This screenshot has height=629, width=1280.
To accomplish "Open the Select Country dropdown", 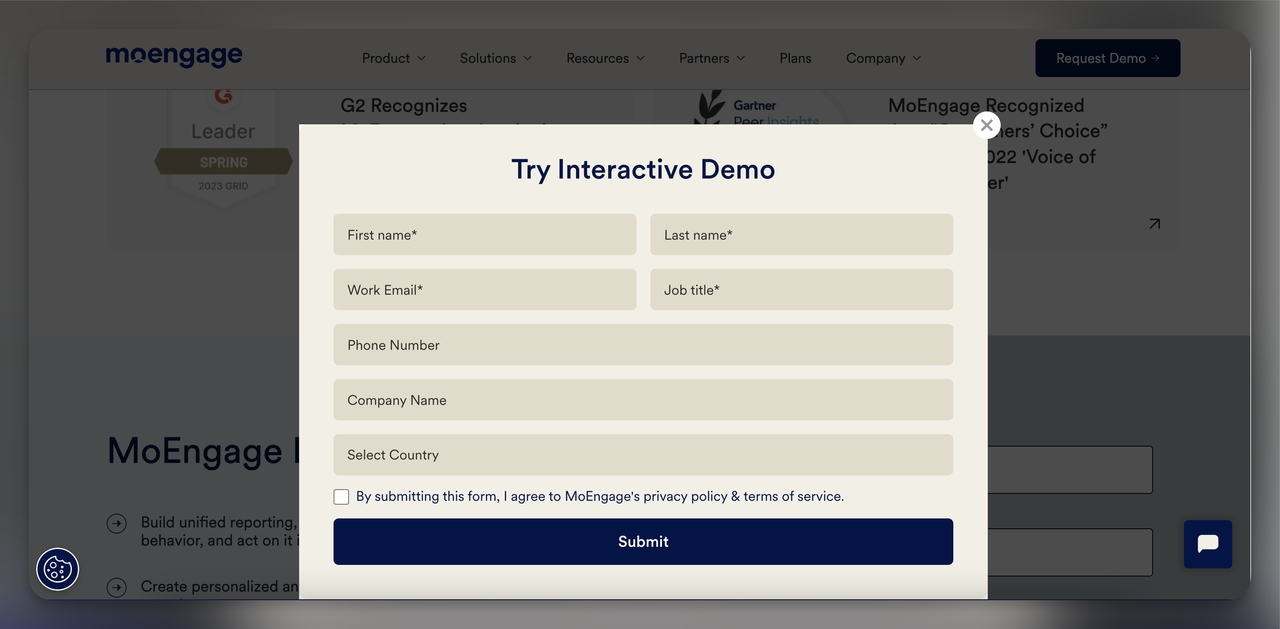I will (643, 455).
